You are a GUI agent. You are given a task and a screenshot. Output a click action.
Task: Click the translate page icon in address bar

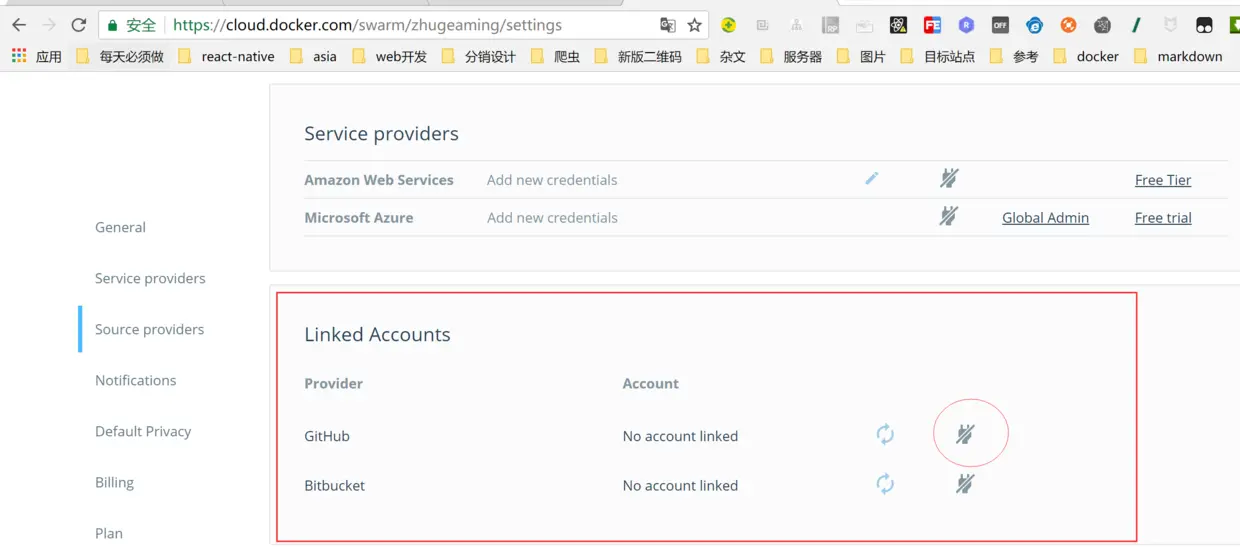668,25
